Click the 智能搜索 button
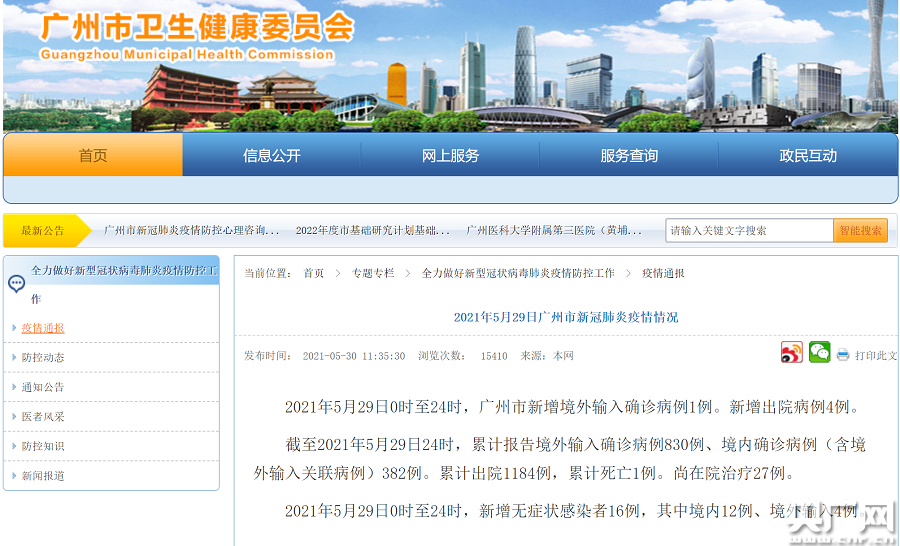The image size is (900, 546). pyautogui.click(x=860, y=230)
